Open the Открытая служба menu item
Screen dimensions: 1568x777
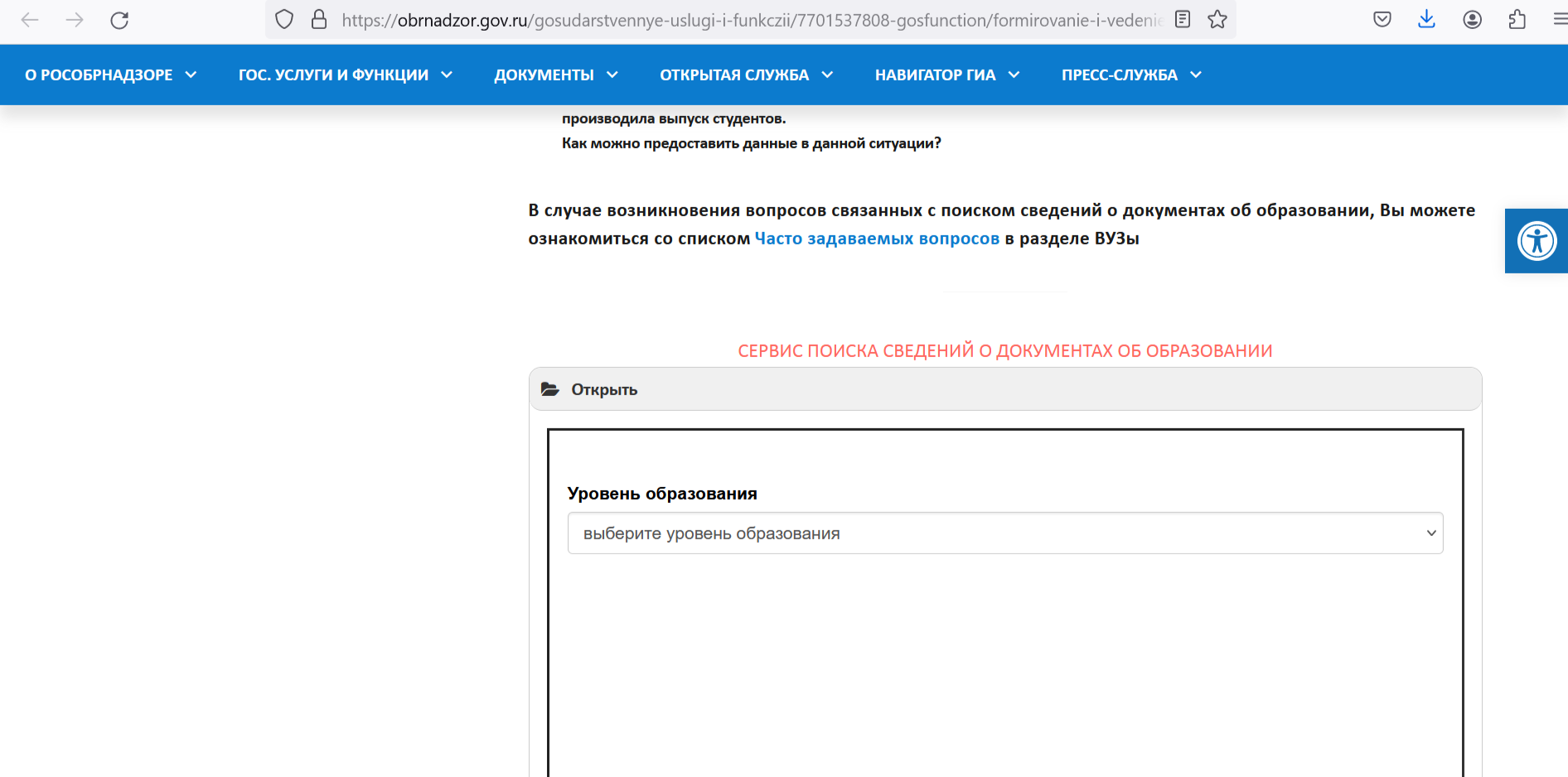746,75
